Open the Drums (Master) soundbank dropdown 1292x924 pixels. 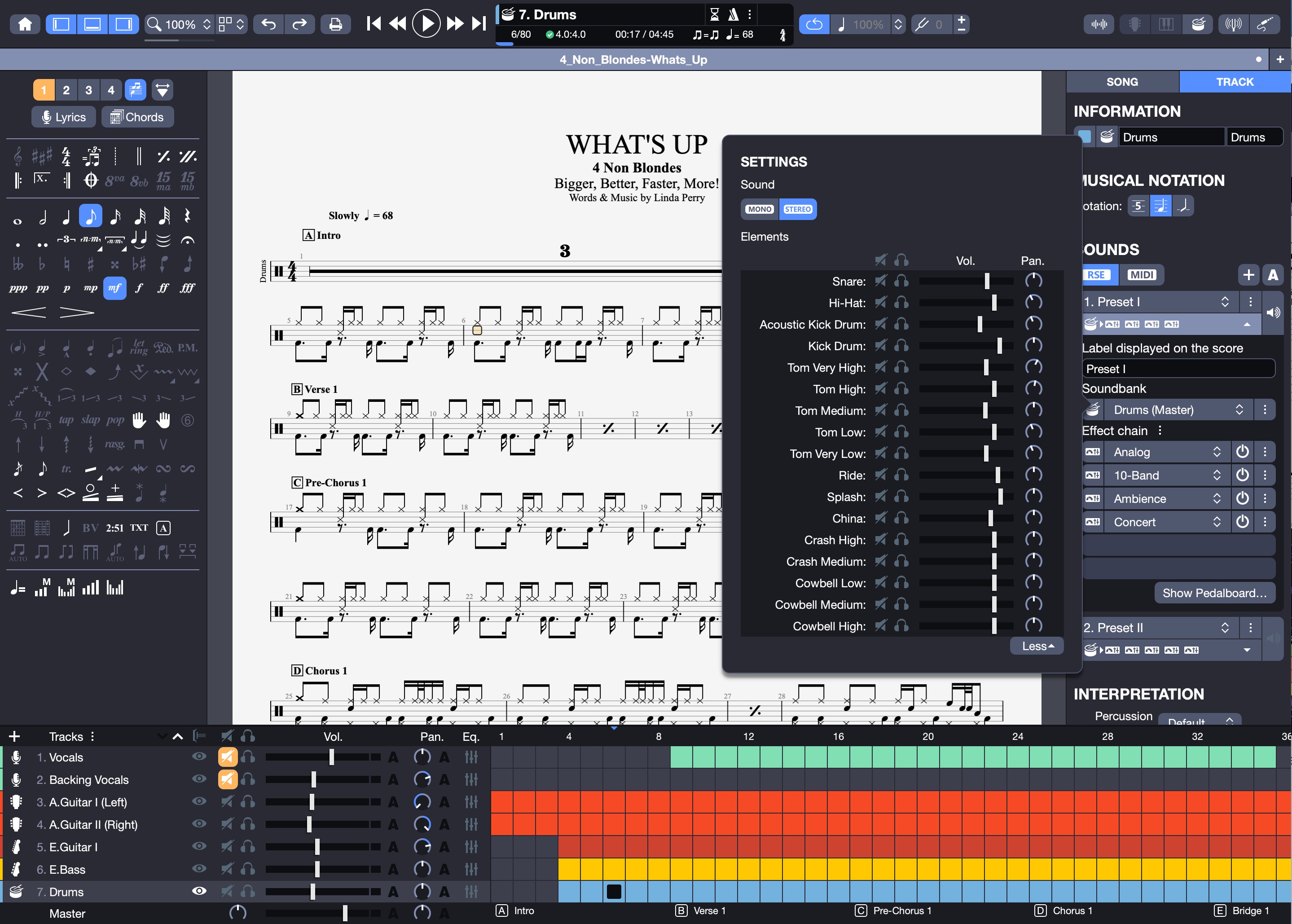[x=1178, y=409]
